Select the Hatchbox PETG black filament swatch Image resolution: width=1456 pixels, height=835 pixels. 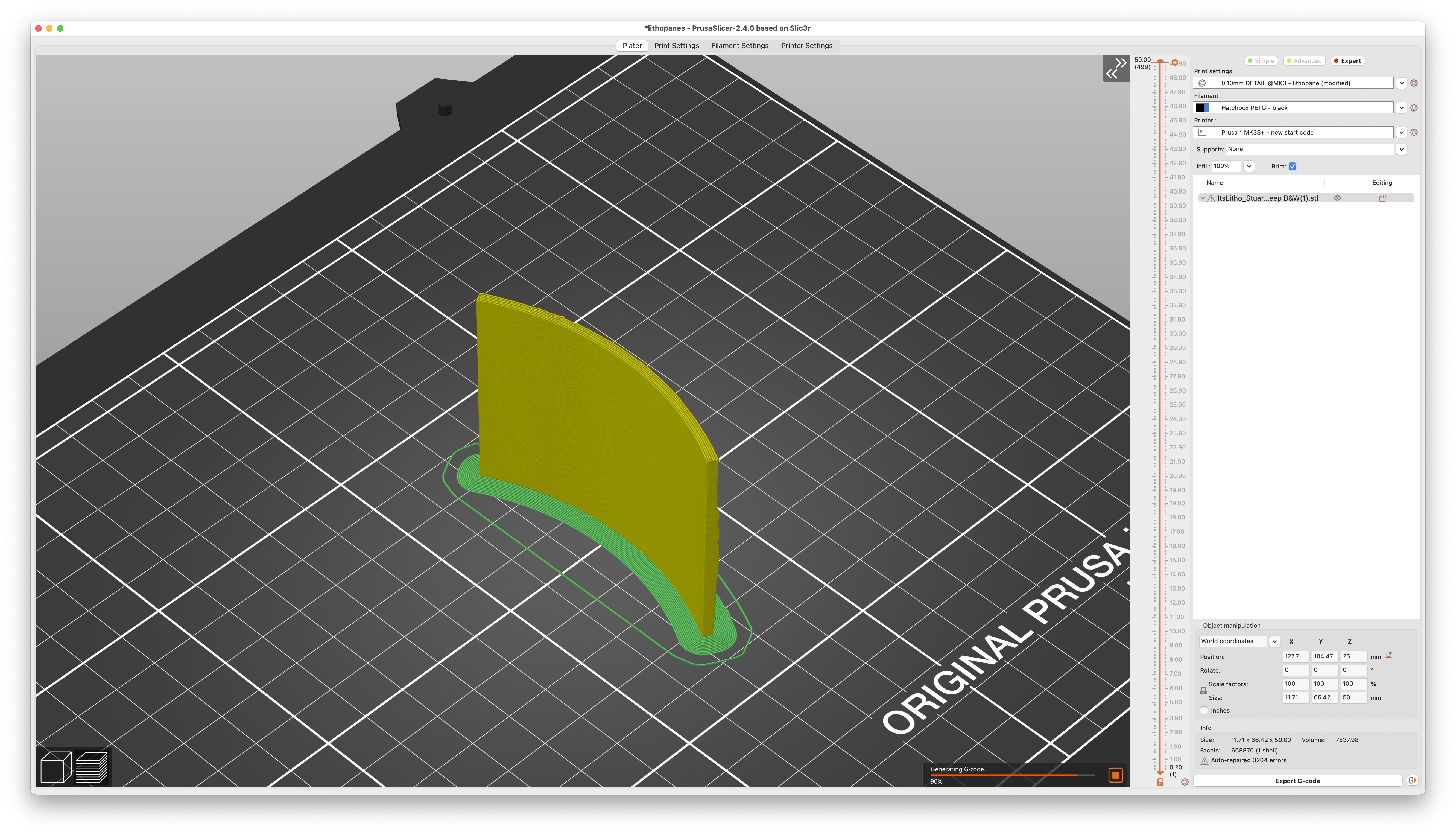coord(1202,107)
